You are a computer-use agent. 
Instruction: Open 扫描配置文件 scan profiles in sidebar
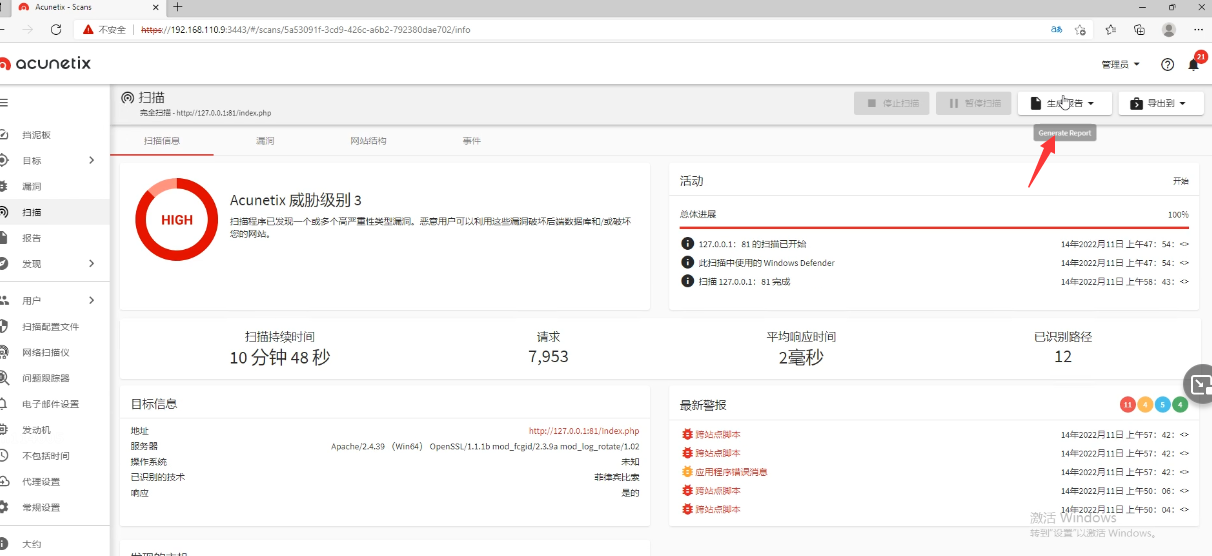point(50,326)
